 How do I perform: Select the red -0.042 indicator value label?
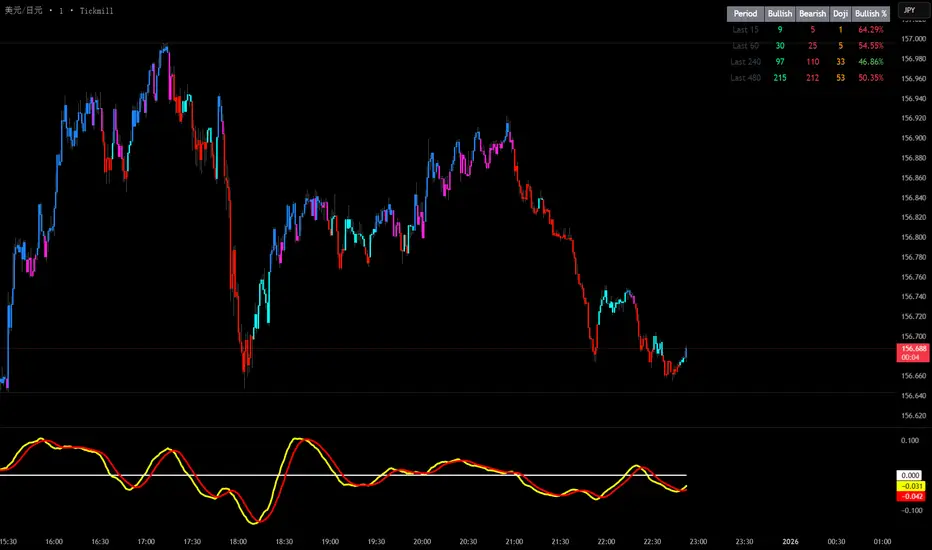911,496
